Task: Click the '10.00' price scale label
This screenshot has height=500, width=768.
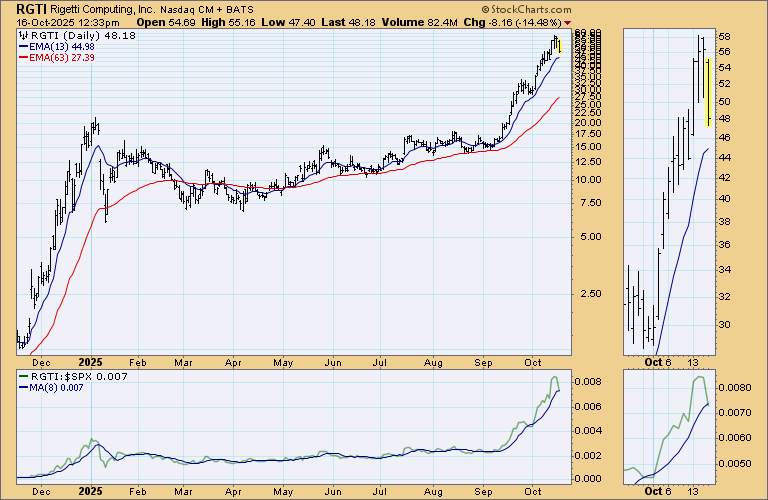Action: (x=588, y=180)
